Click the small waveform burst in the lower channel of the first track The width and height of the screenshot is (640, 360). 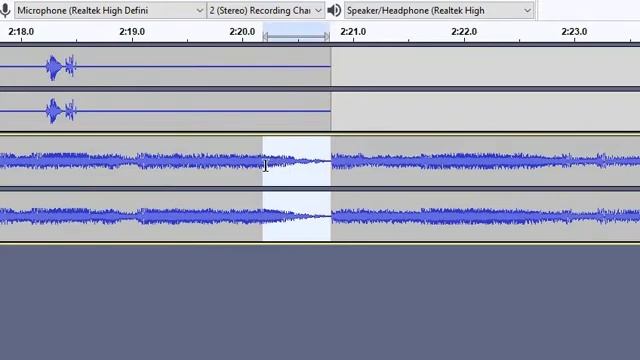click(60, 111)
